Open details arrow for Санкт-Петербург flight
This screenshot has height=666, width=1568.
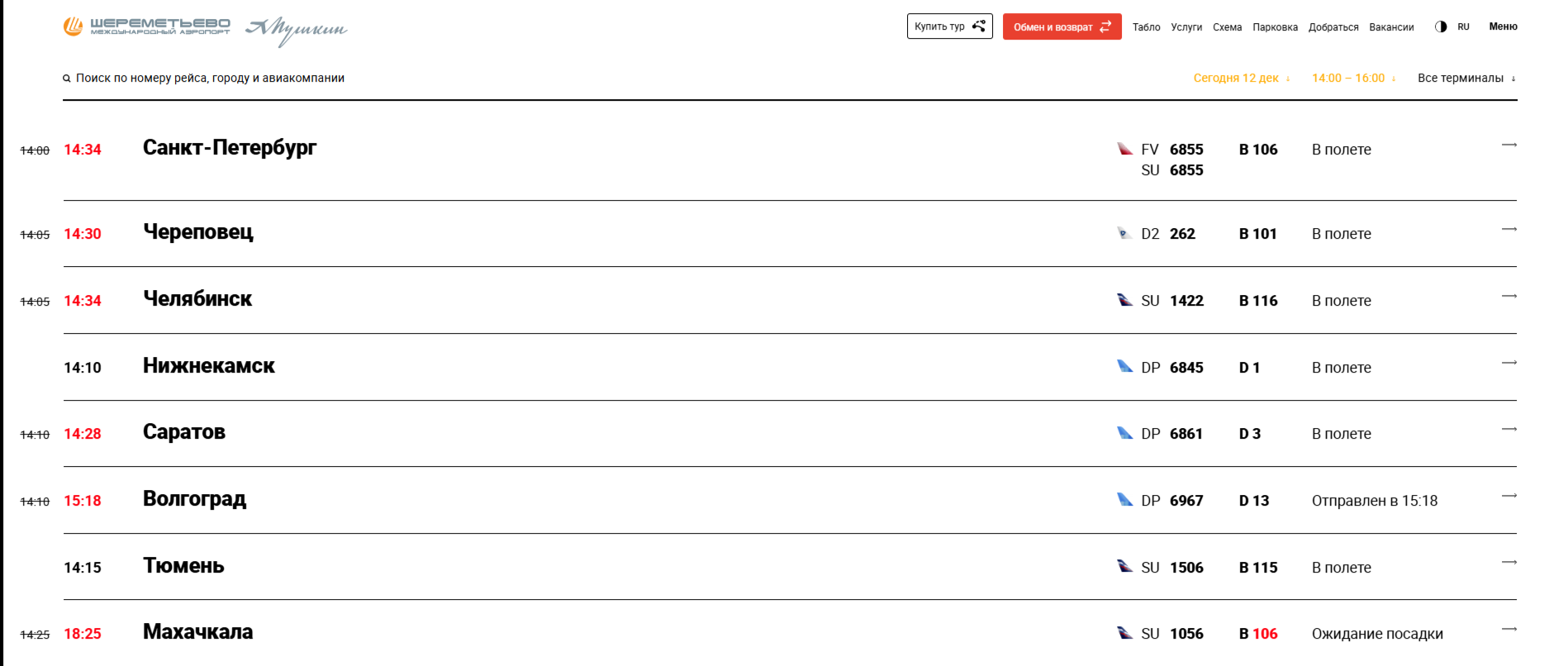coord(1509,145)
